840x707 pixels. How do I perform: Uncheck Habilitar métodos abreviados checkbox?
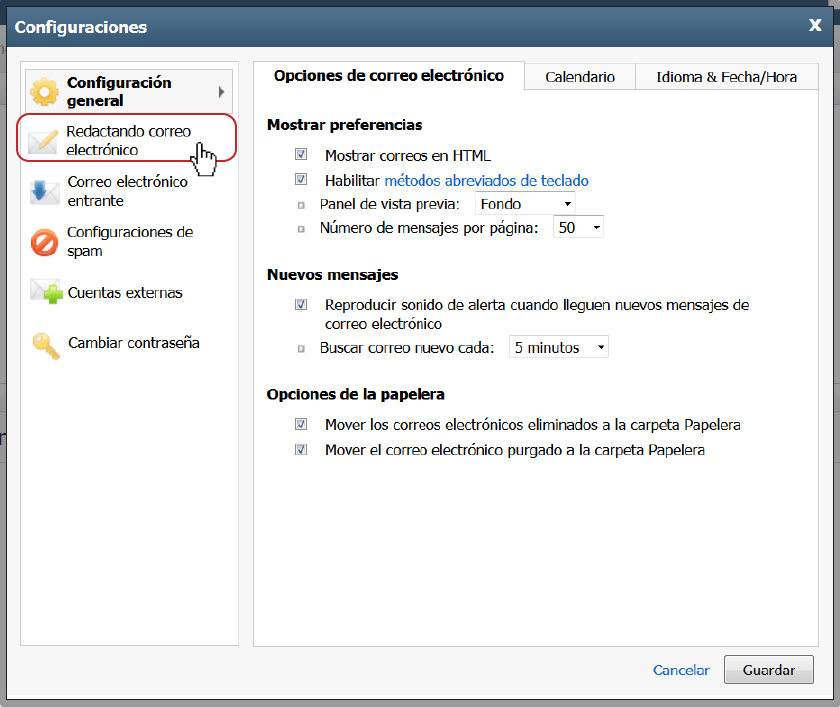[x=301, y=179]
